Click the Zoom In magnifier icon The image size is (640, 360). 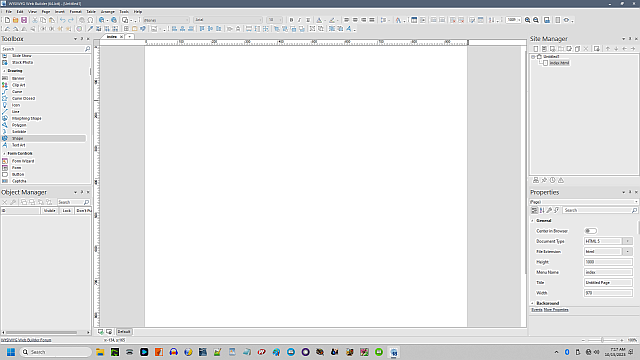coord(528,20)
